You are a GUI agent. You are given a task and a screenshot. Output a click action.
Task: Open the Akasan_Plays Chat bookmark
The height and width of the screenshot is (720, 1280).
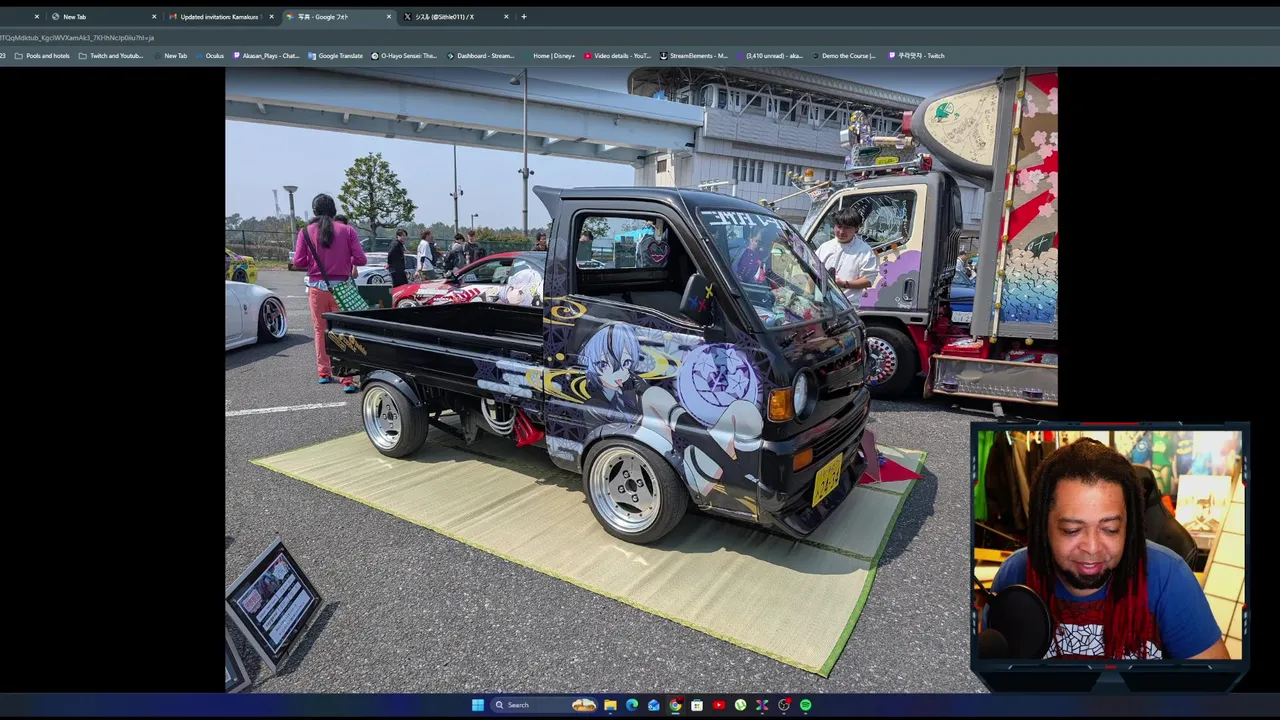click(x=265, y=56)
